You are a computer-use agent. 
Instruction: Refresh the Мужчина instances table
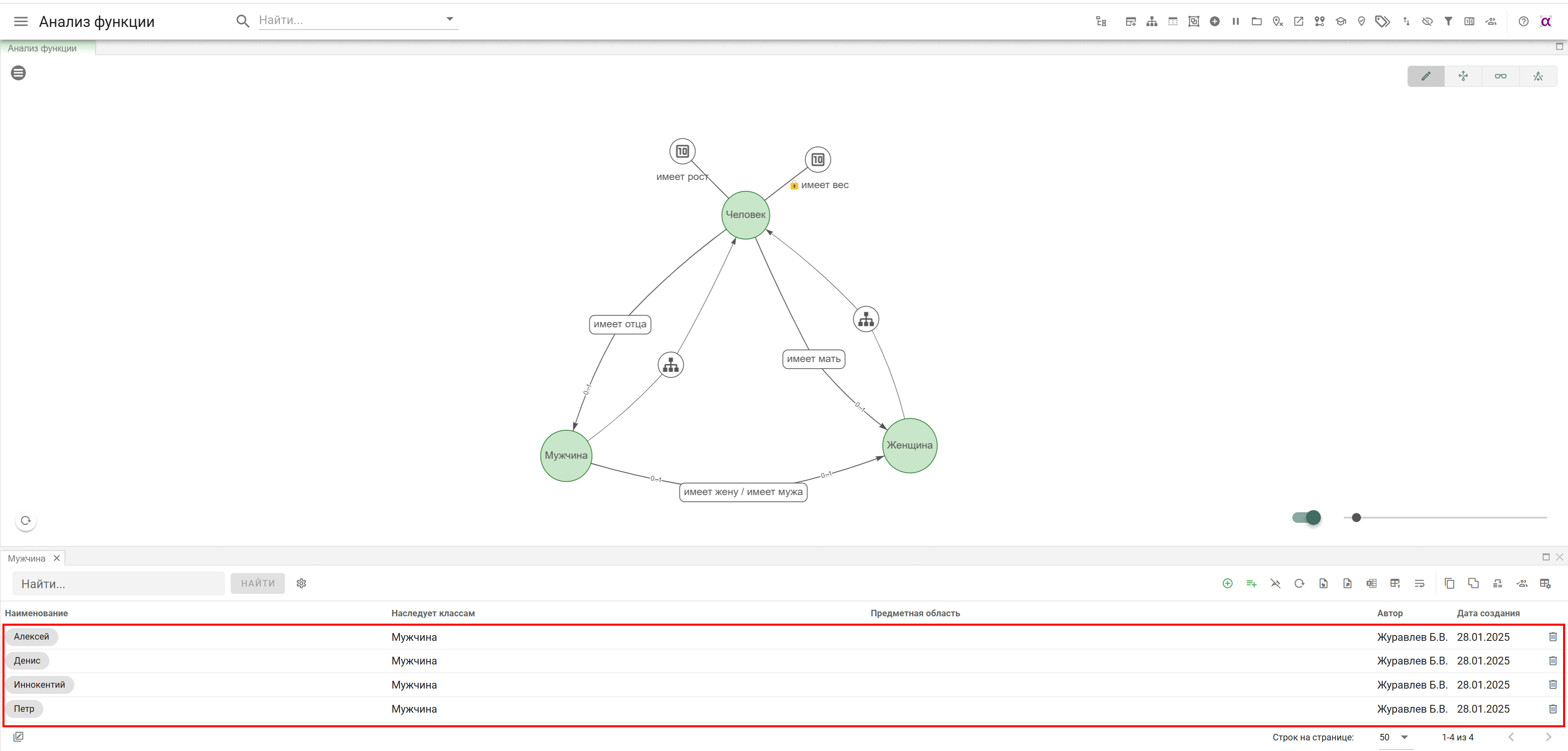[1299, 583]
